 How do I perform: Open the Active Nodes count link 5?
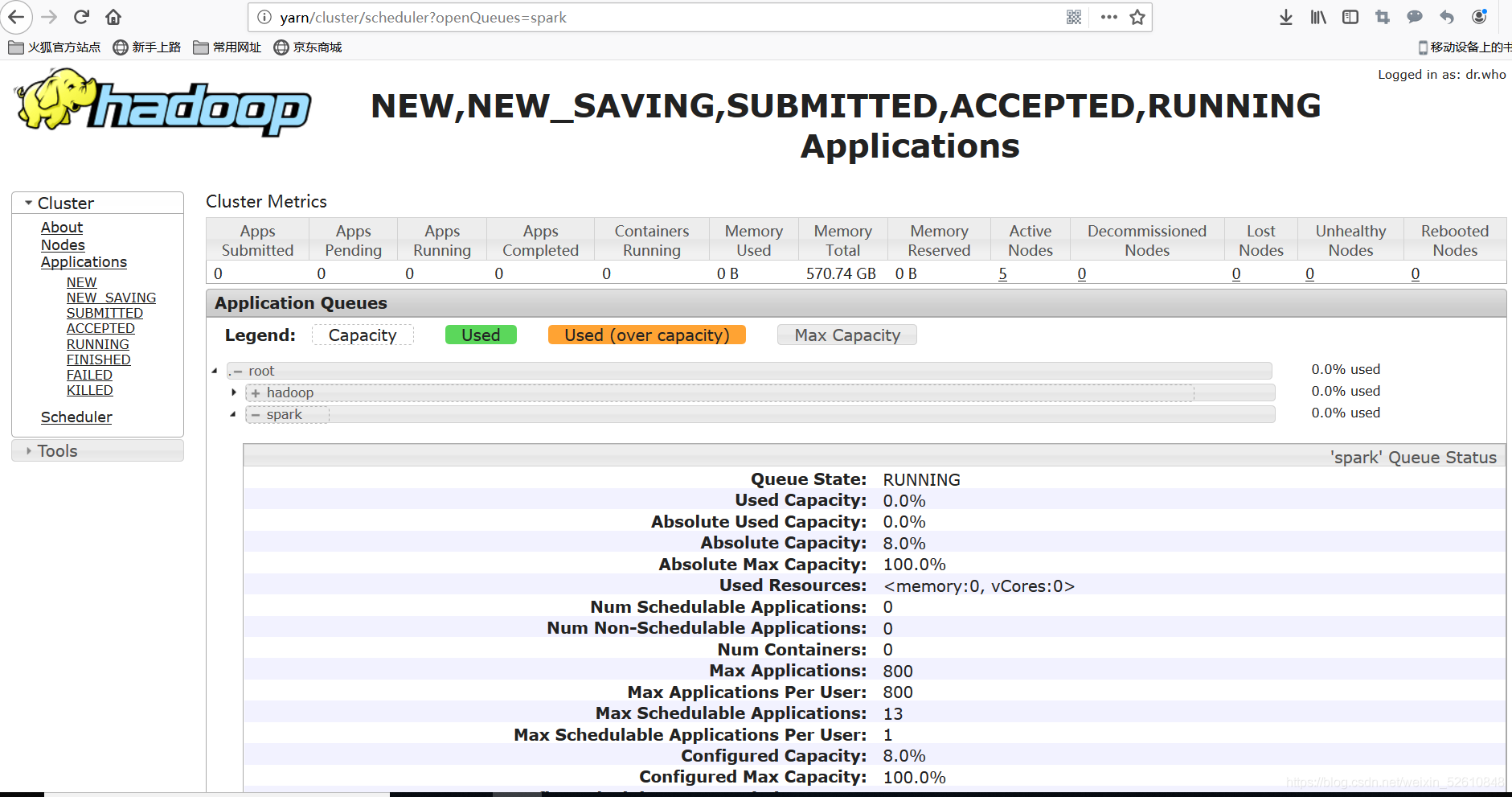(1002, 273)
